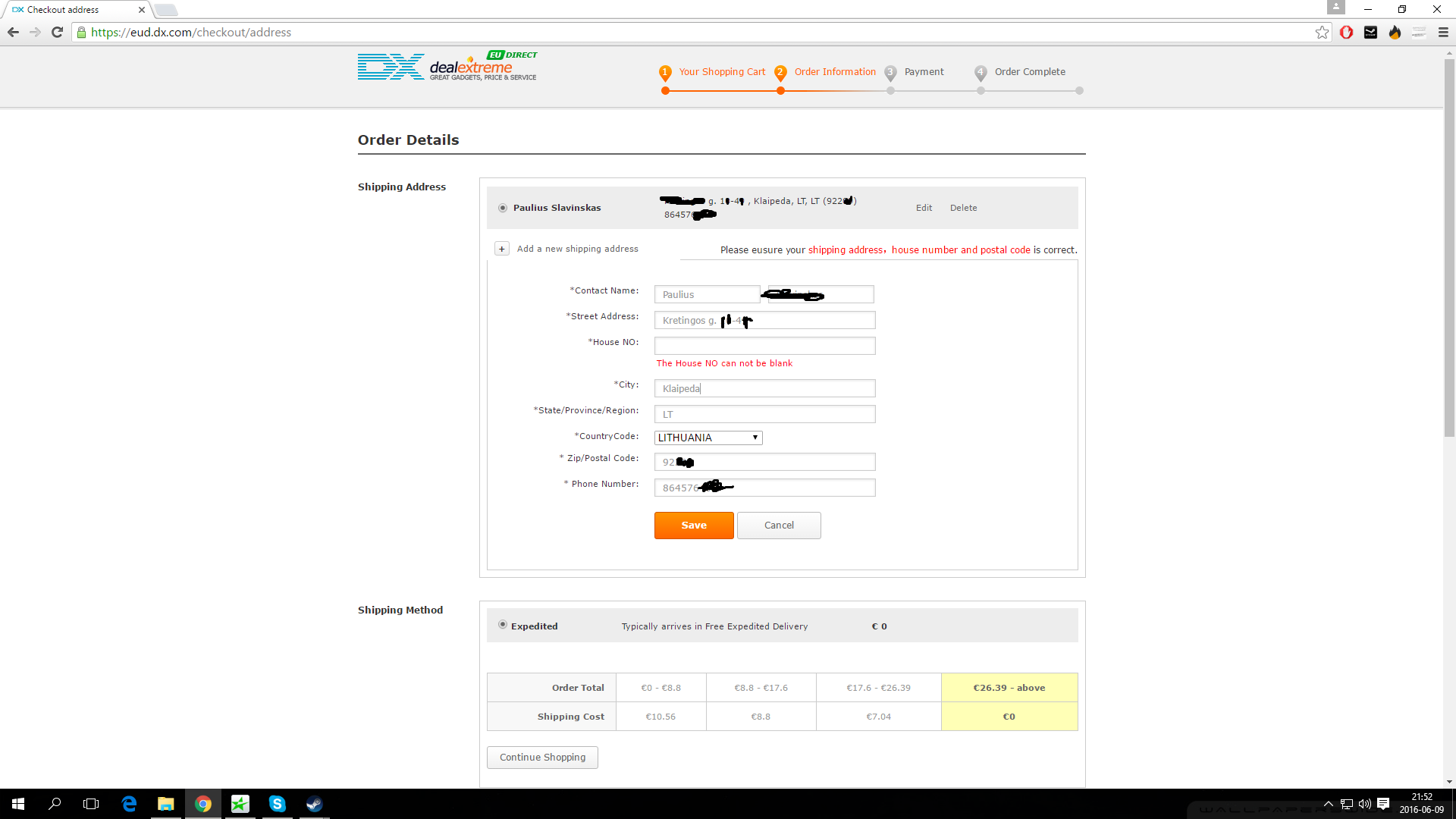Open the Opera extension icon in toolbar
The width and height of the screenshot is (1456, 819).
[x=1346, y=32]
